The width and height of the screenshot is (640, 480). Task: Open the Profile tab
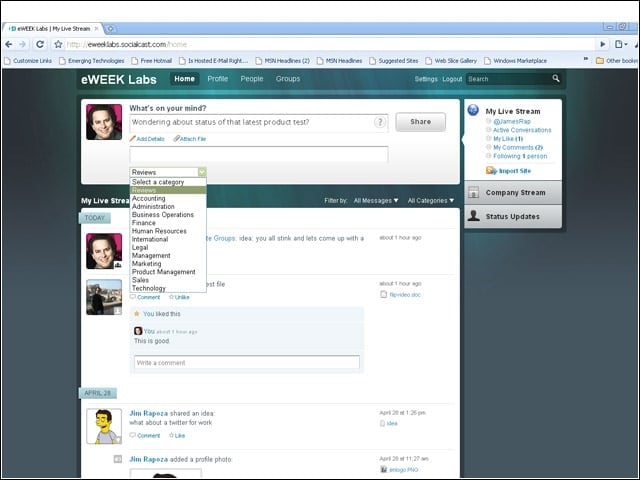(218, 79)
